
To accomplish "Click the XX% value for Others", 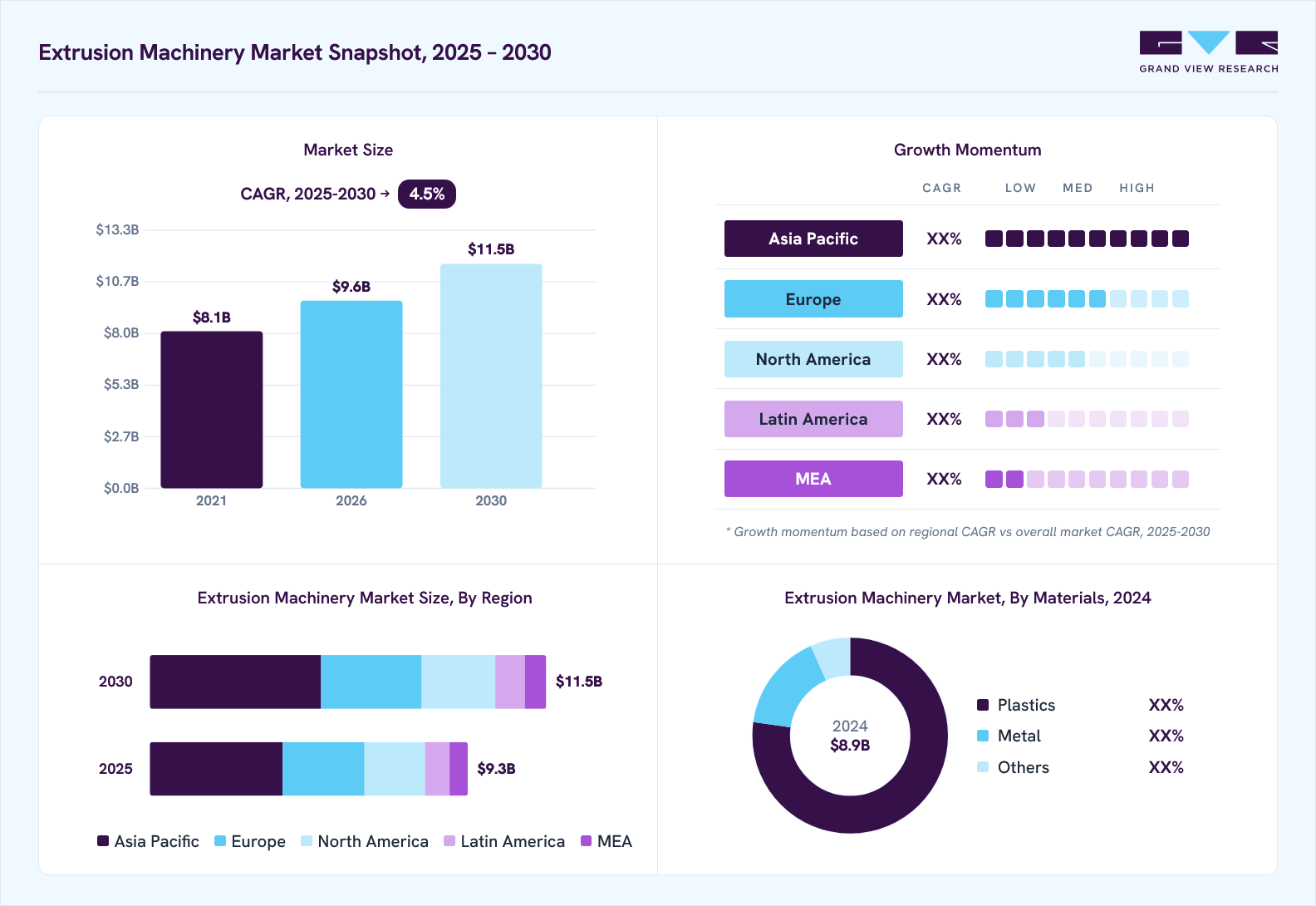I will [1166, 767].
